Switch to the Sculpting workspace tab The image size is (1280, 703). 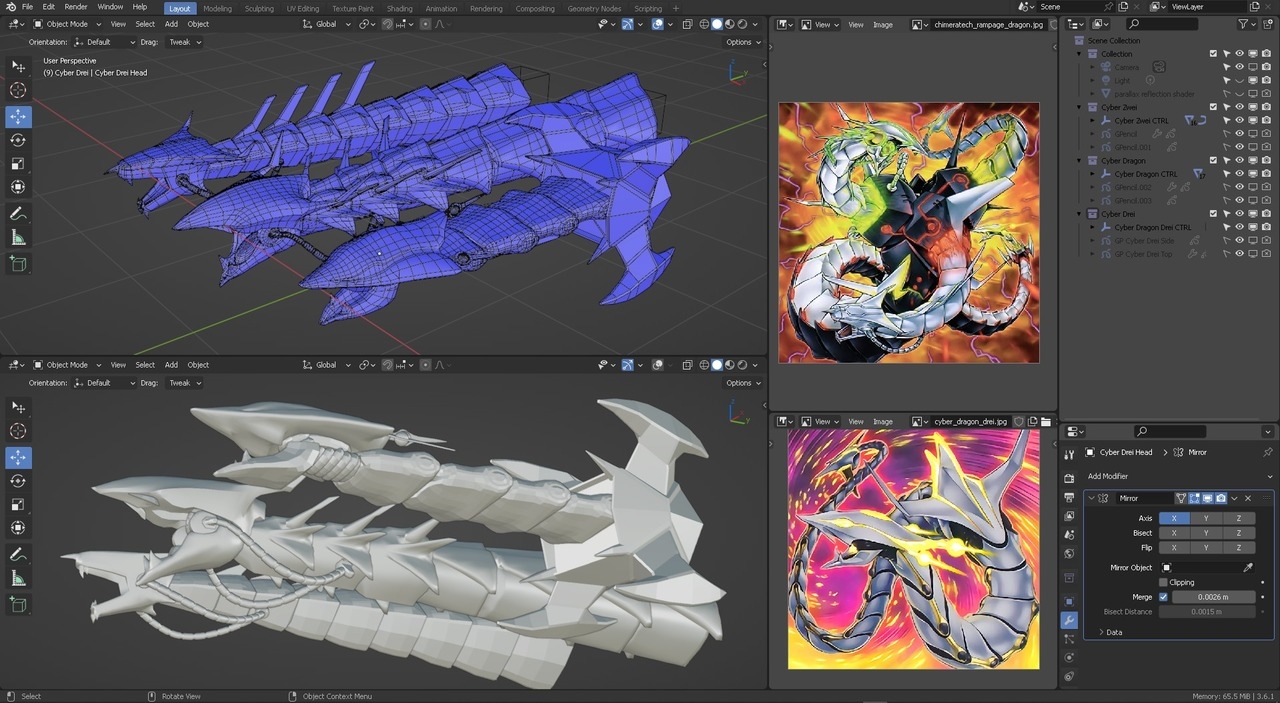pos(259,8)
